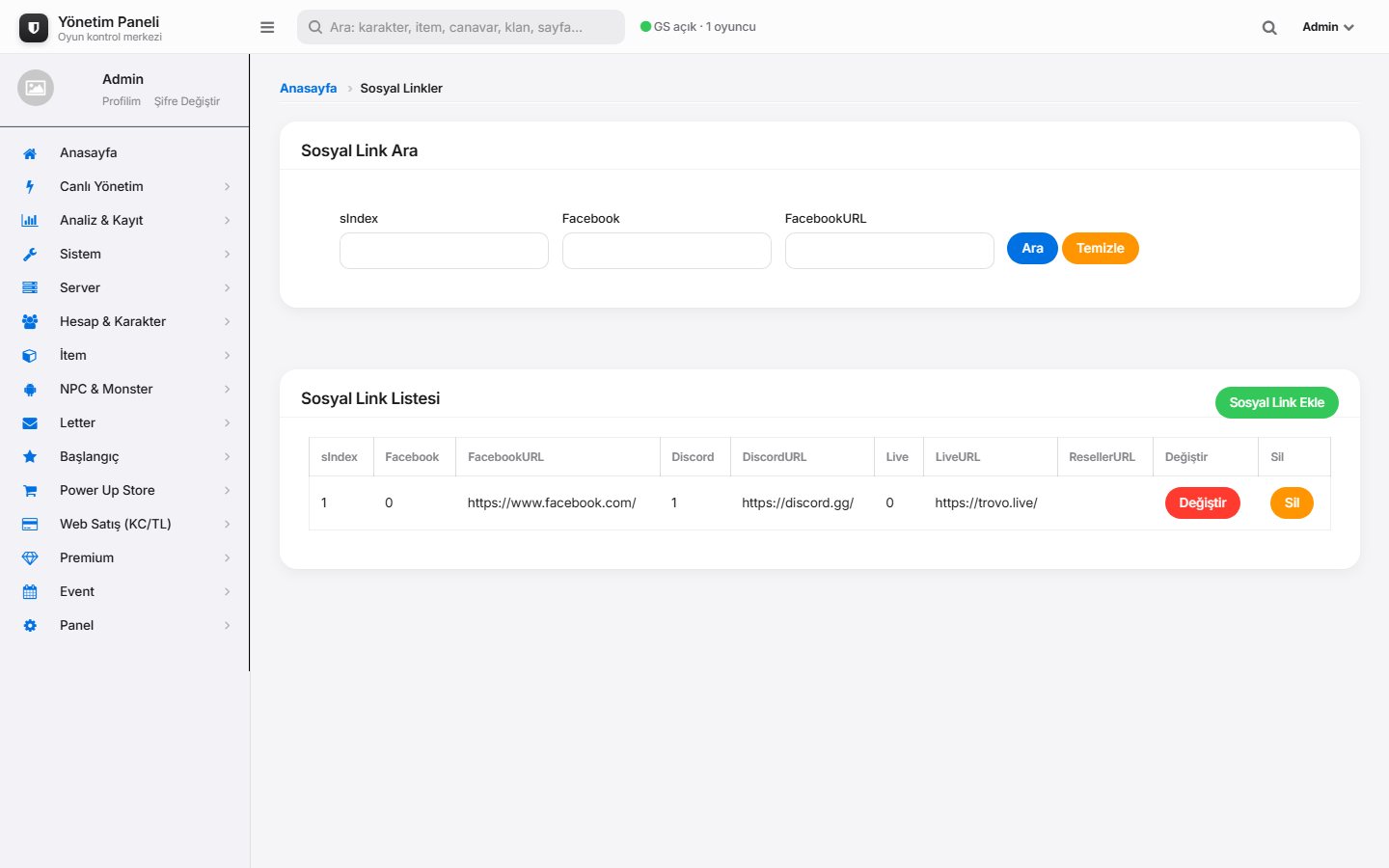
Task: Click the Başlangıç star icon
Action: (x=30, y=457)
